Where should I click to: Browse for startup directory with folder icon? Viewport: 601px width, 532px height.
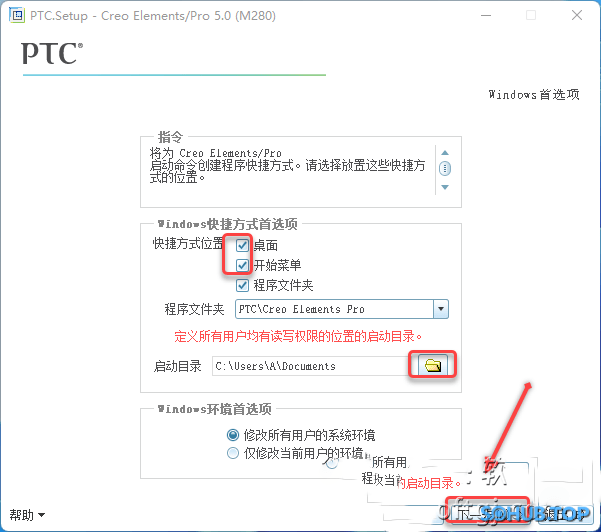[433, 365]
